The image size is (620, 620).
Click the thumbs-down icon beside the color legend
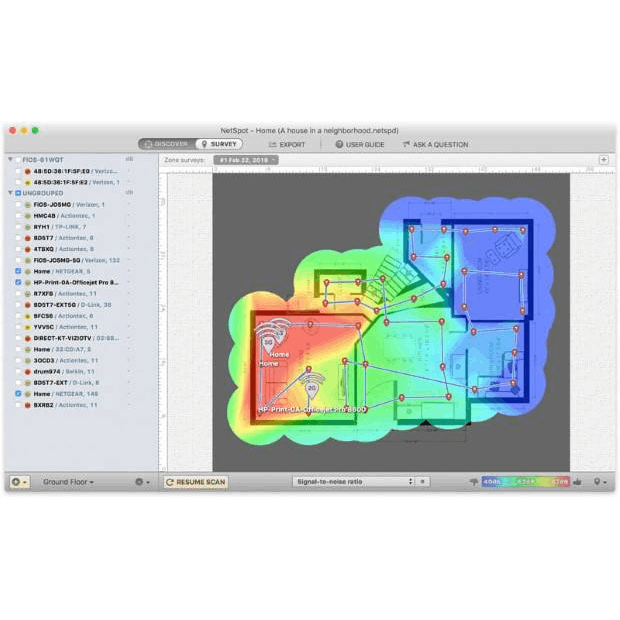click(474, 482)
